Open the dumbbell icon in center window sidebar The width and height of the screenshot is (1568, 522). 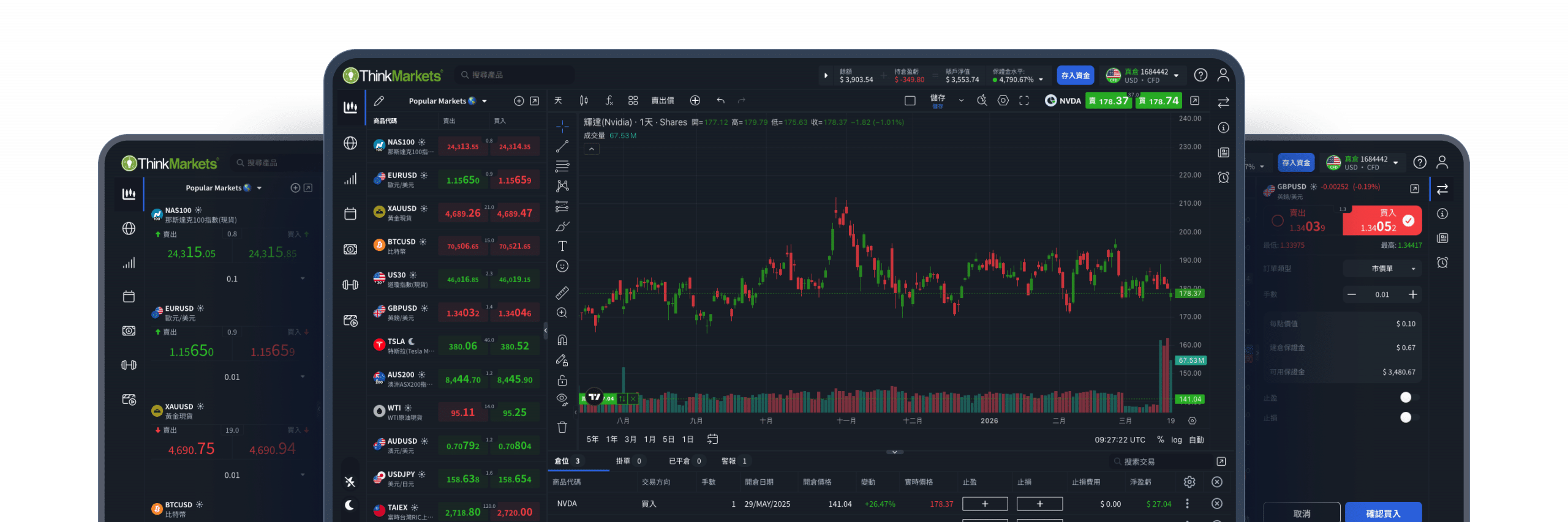(x=350, y=285)
